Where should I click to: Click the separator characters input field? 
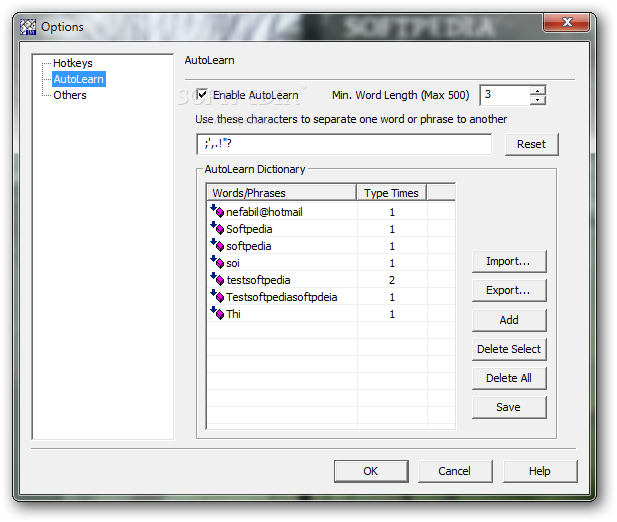click(344, 144)
